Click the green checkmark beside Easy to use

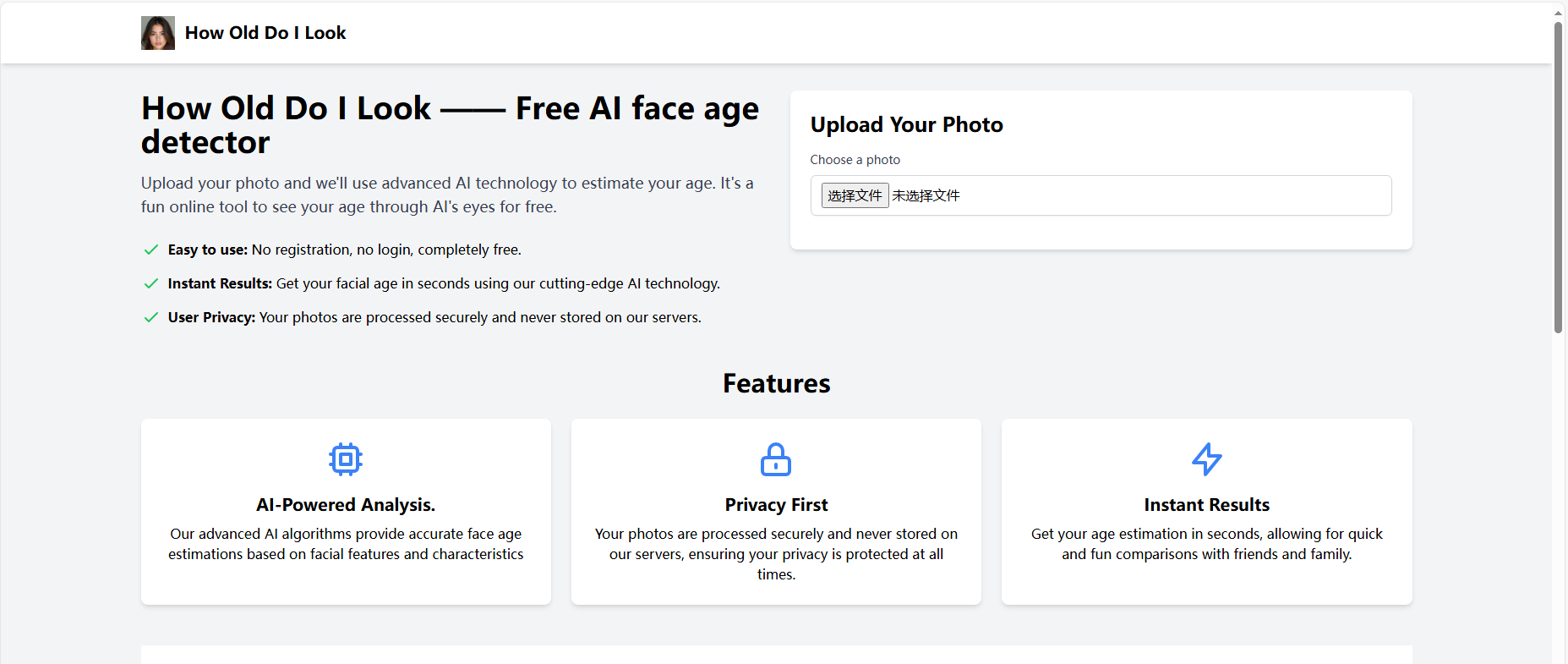click(151, 250)
